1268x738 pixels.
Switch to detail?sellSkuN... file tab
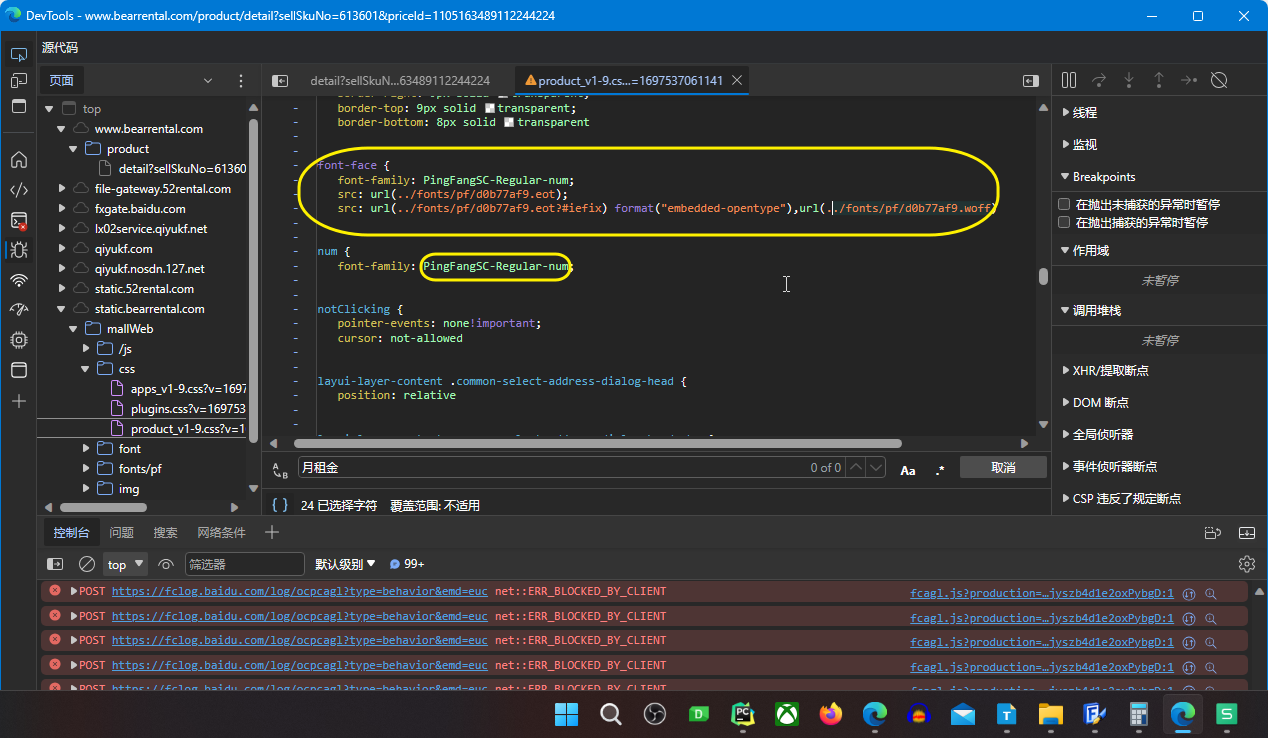[400, 81]
